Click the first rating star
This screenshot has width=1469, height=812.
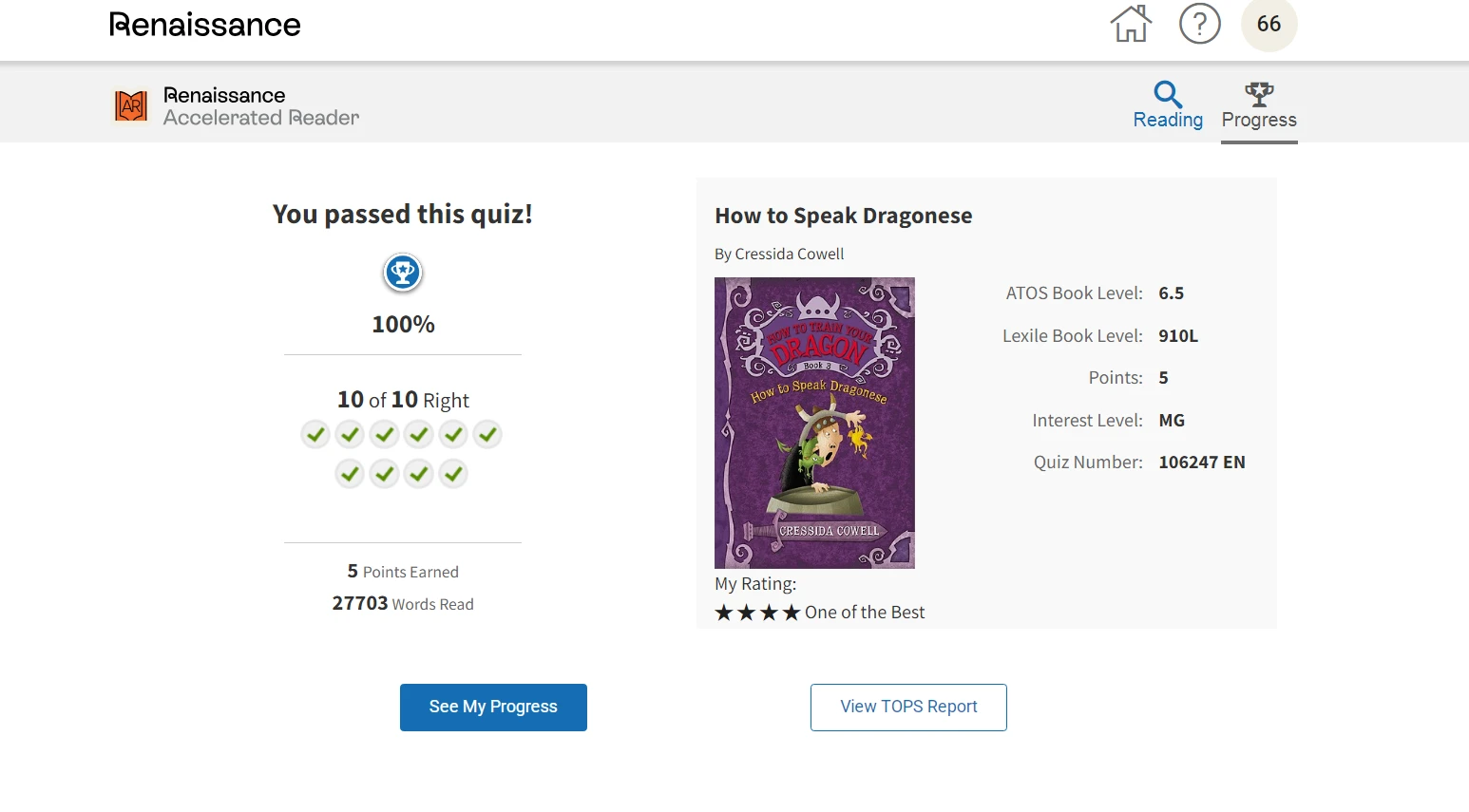click(724, 613)
